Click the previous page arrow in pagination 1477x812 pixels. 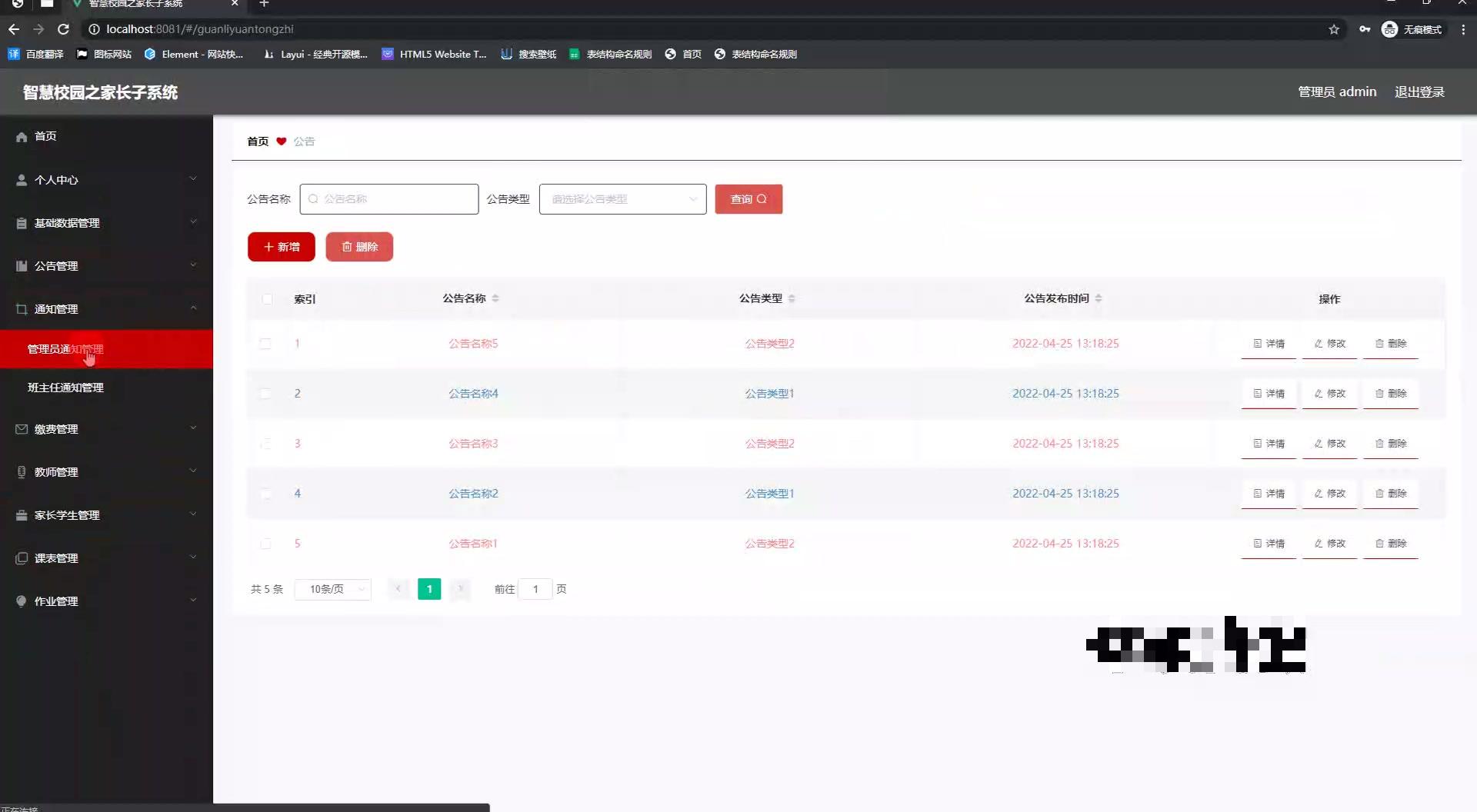coord(398,589)
